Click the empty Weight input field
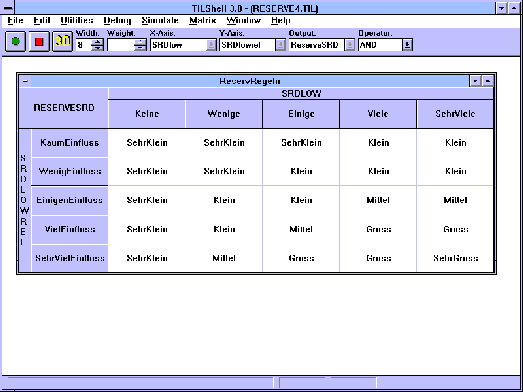The width and height of the screenshot is (523, 392). pos(121,45)
